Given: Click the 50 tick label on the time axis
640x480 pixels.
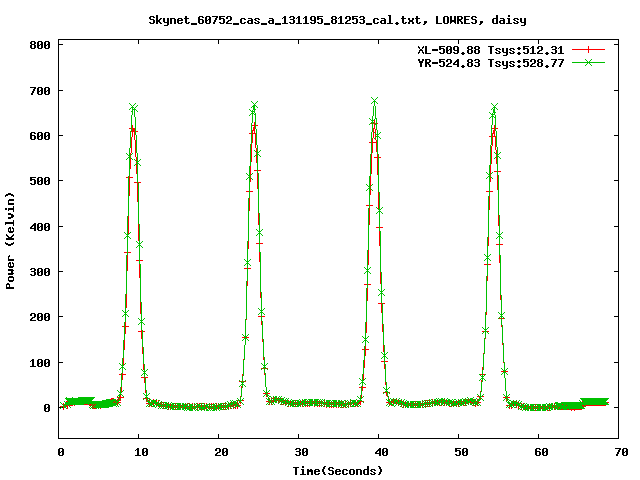Looking at the screenshot, I should pos(461,452).
